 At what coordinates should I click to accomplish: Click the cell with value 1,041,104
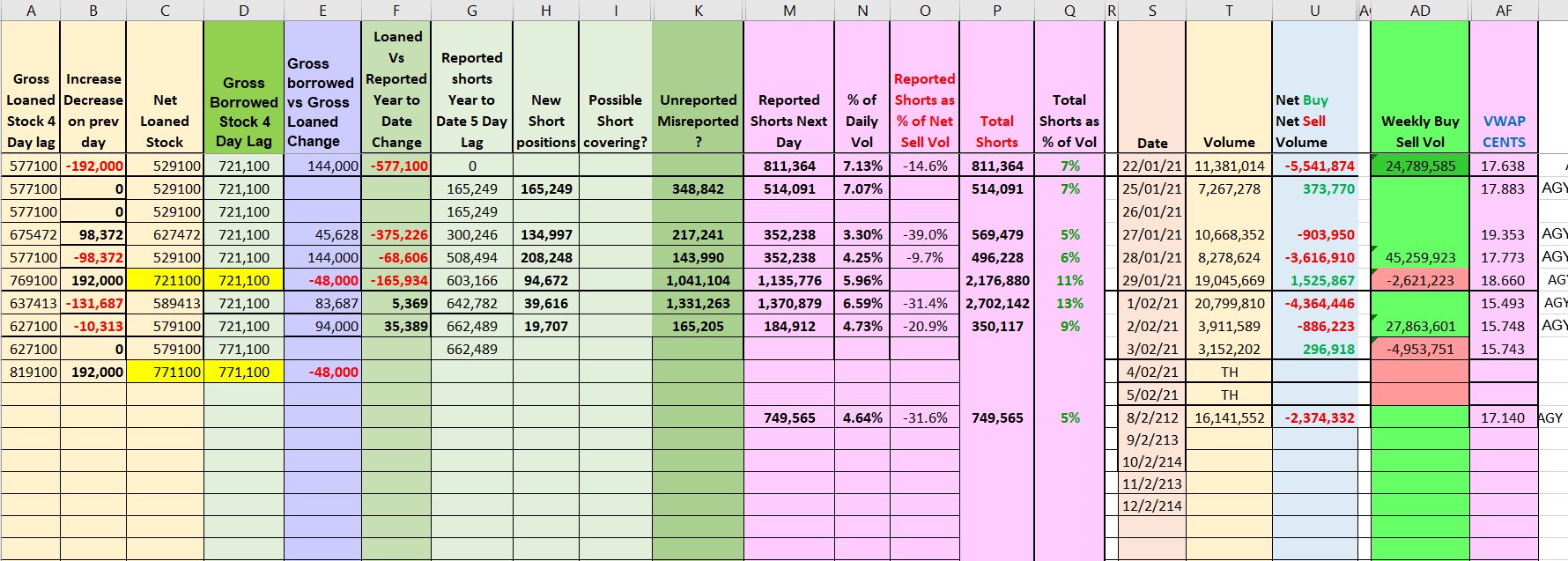pos(698,280)
